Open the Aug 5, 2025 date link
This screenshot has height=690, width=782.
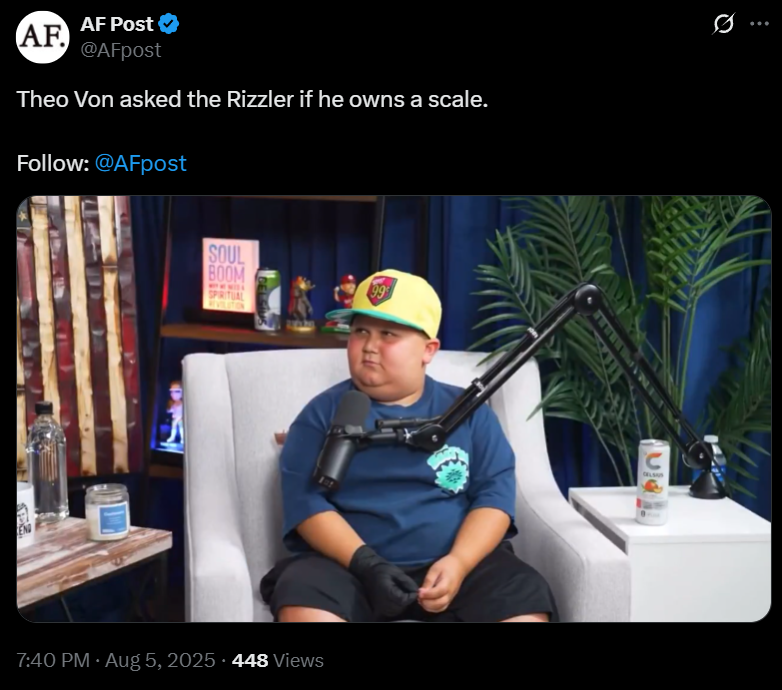point(160,660)
